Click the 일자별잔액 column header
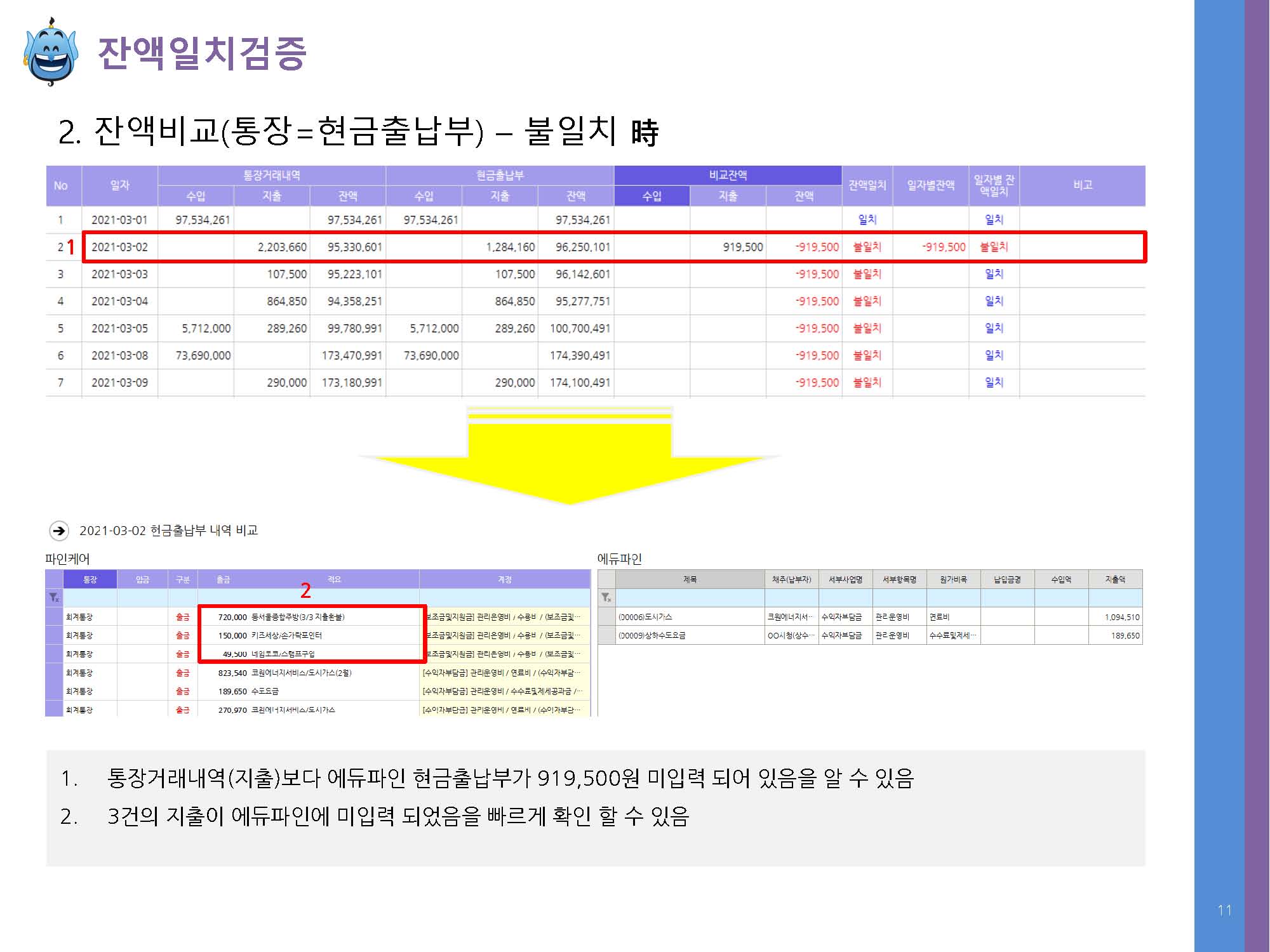This screenshot has width=1270, height=952. click(x=930, y=185)
